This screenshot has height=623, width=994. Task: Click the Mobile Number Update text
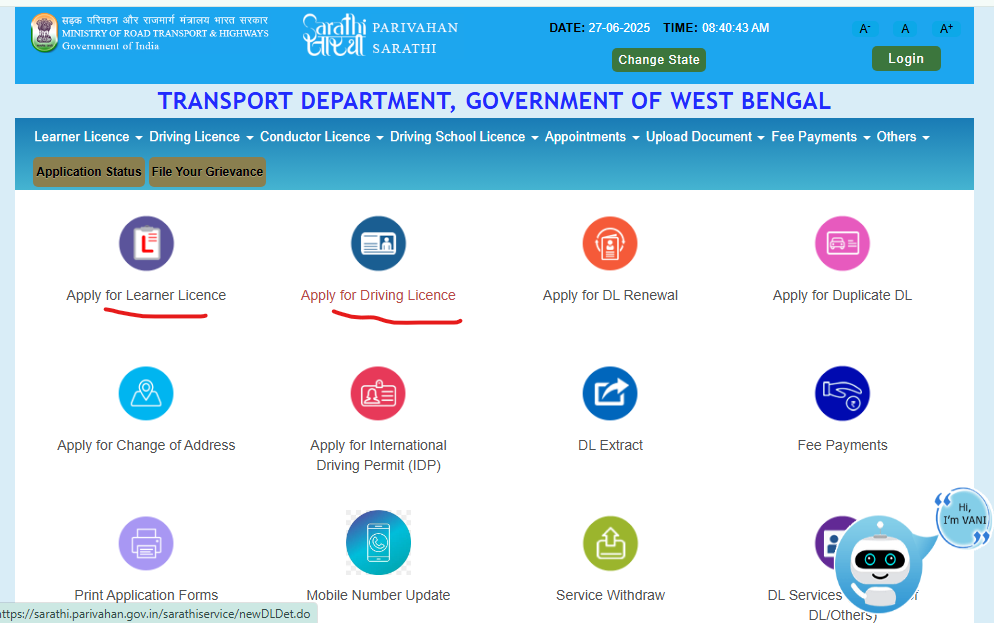[378, 596]
